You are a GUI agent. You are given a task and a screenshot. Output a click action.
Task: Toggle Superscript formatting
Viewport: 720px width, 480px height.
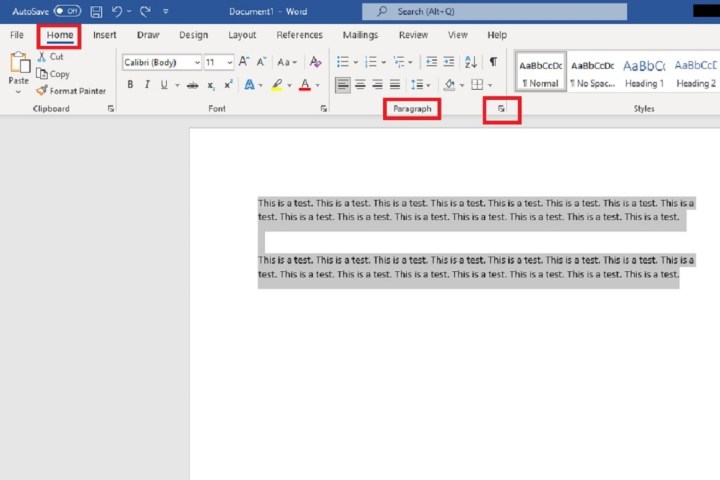[228, 85]
